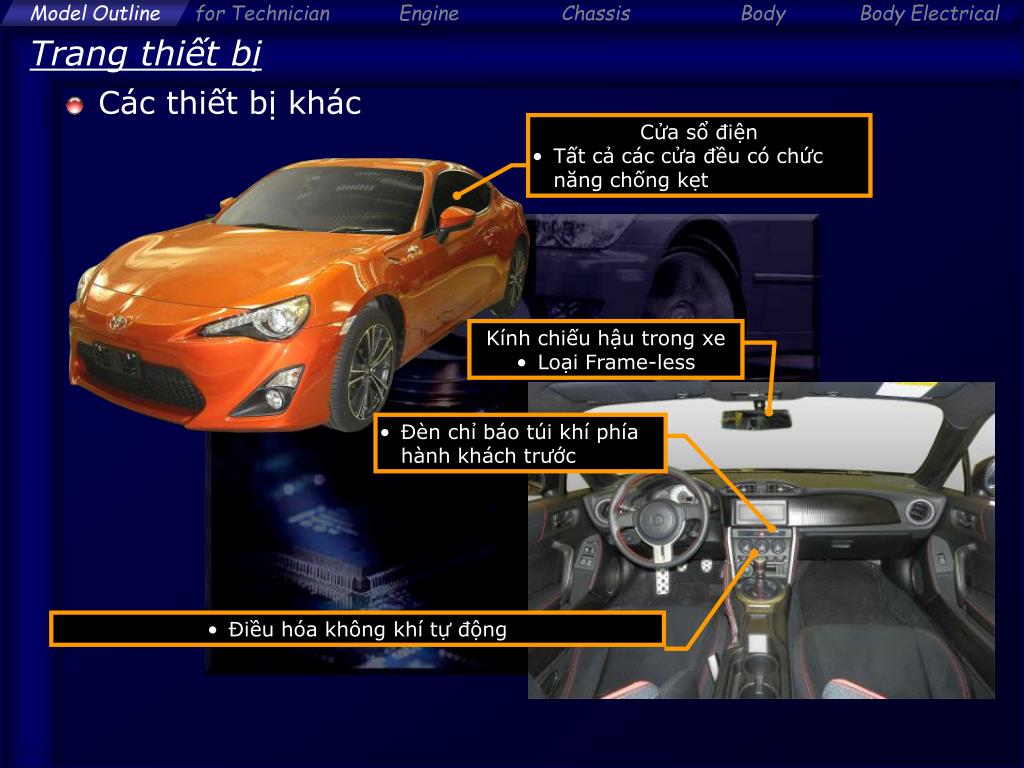Select the Loại Frame-less bullet text
The width and height of the screenshot is (1024, 768).
point(616,362)
